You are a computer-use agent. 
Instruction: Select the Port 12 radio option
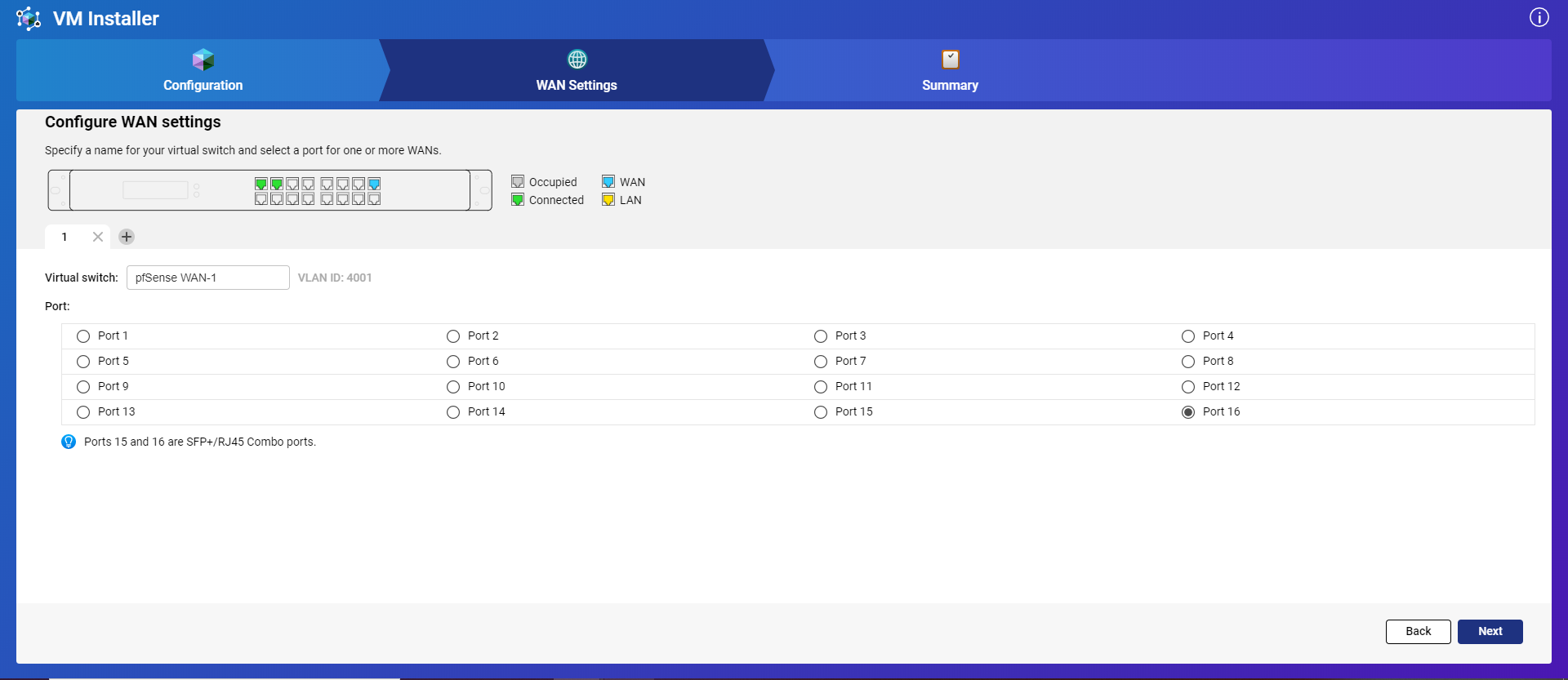point(1188,387)
